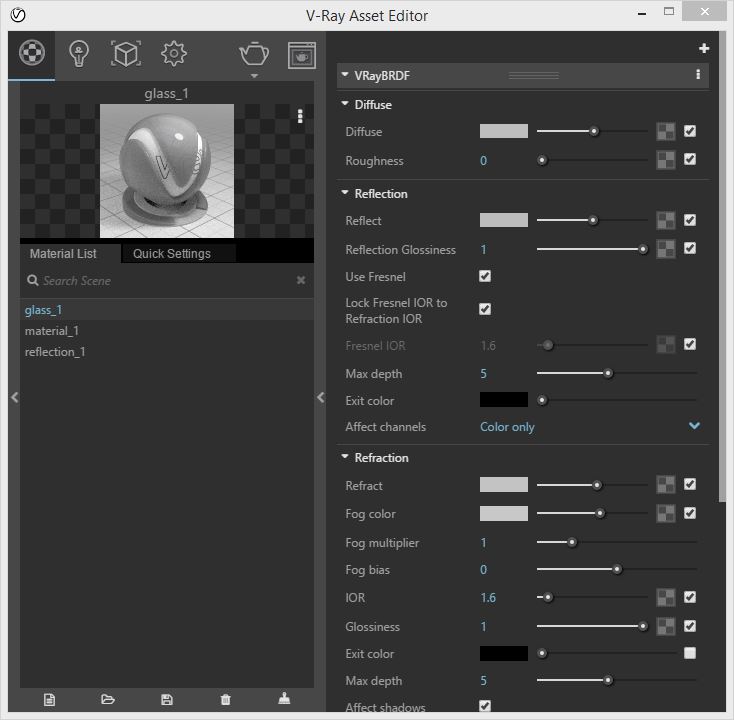Screen dimensions: 734x720
Task: Clear the search scene field
Action: click(x=301, y=280)
